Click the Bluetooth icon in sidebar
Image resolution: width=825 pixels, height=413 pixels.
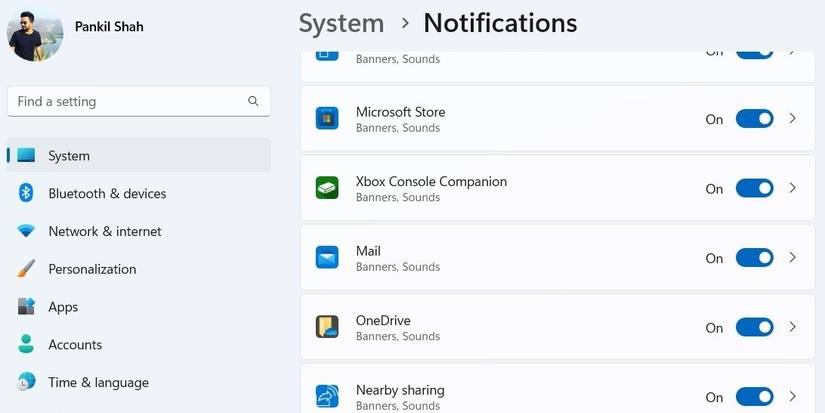[x=27, y=193]
